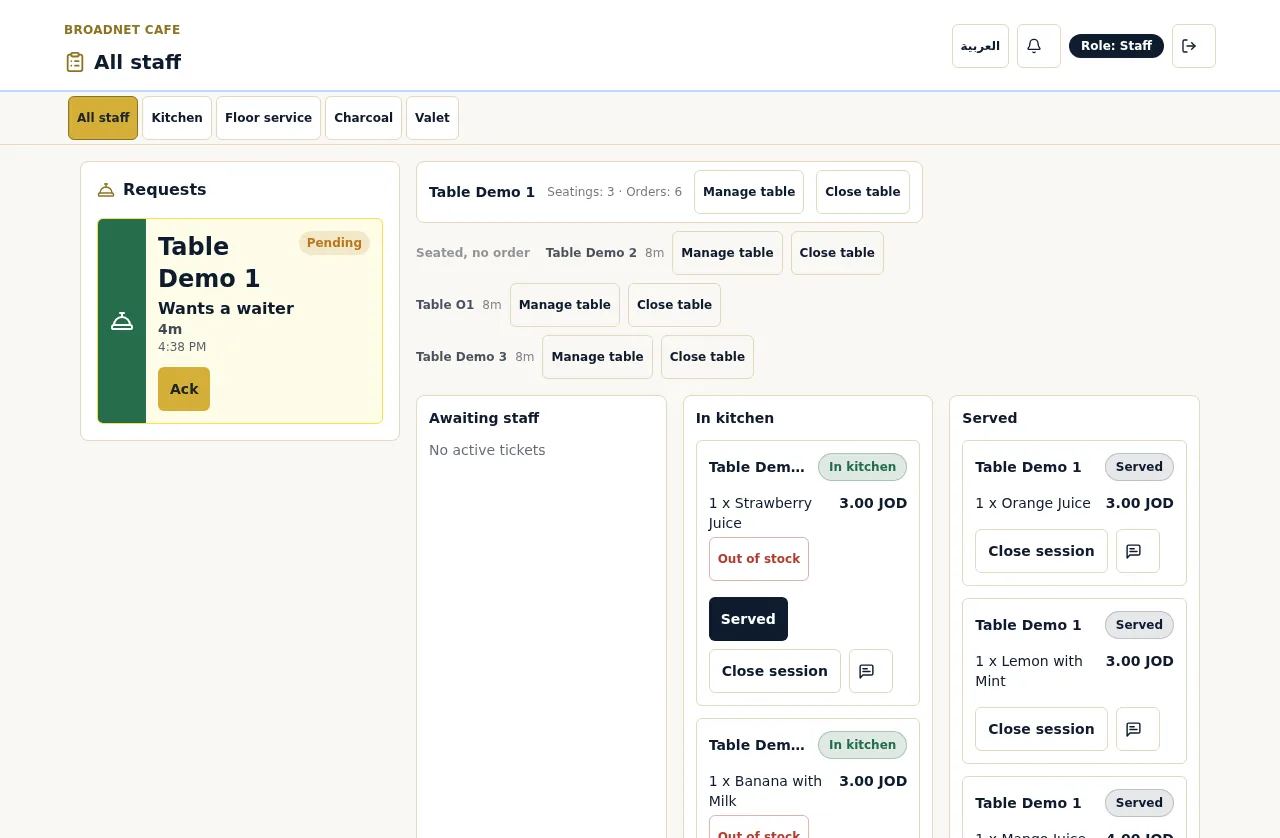
Task: Switch language to Arabic
Action: point(980,46)
